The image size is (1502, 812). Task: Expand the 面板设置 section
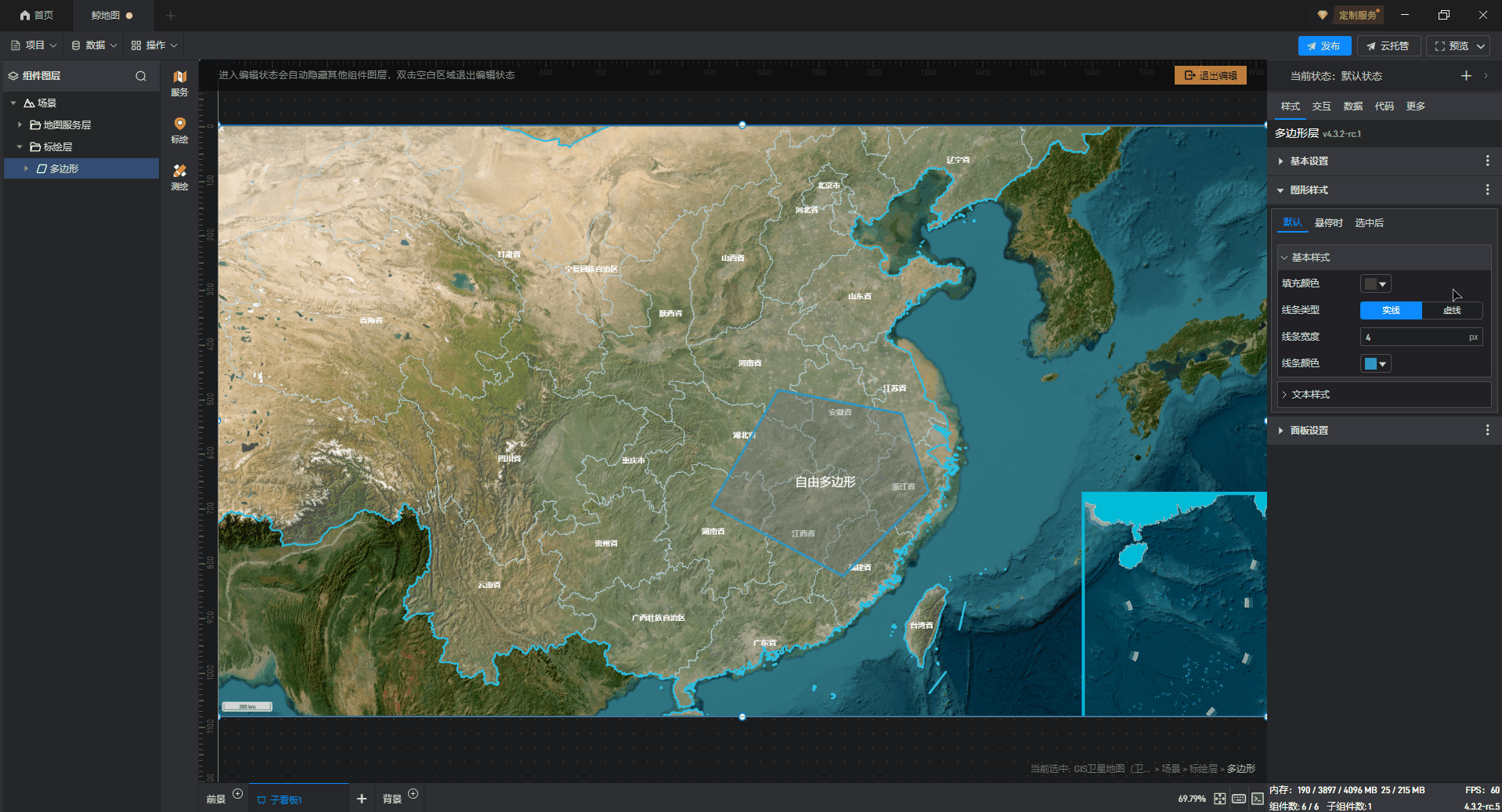coord(1280,431)
